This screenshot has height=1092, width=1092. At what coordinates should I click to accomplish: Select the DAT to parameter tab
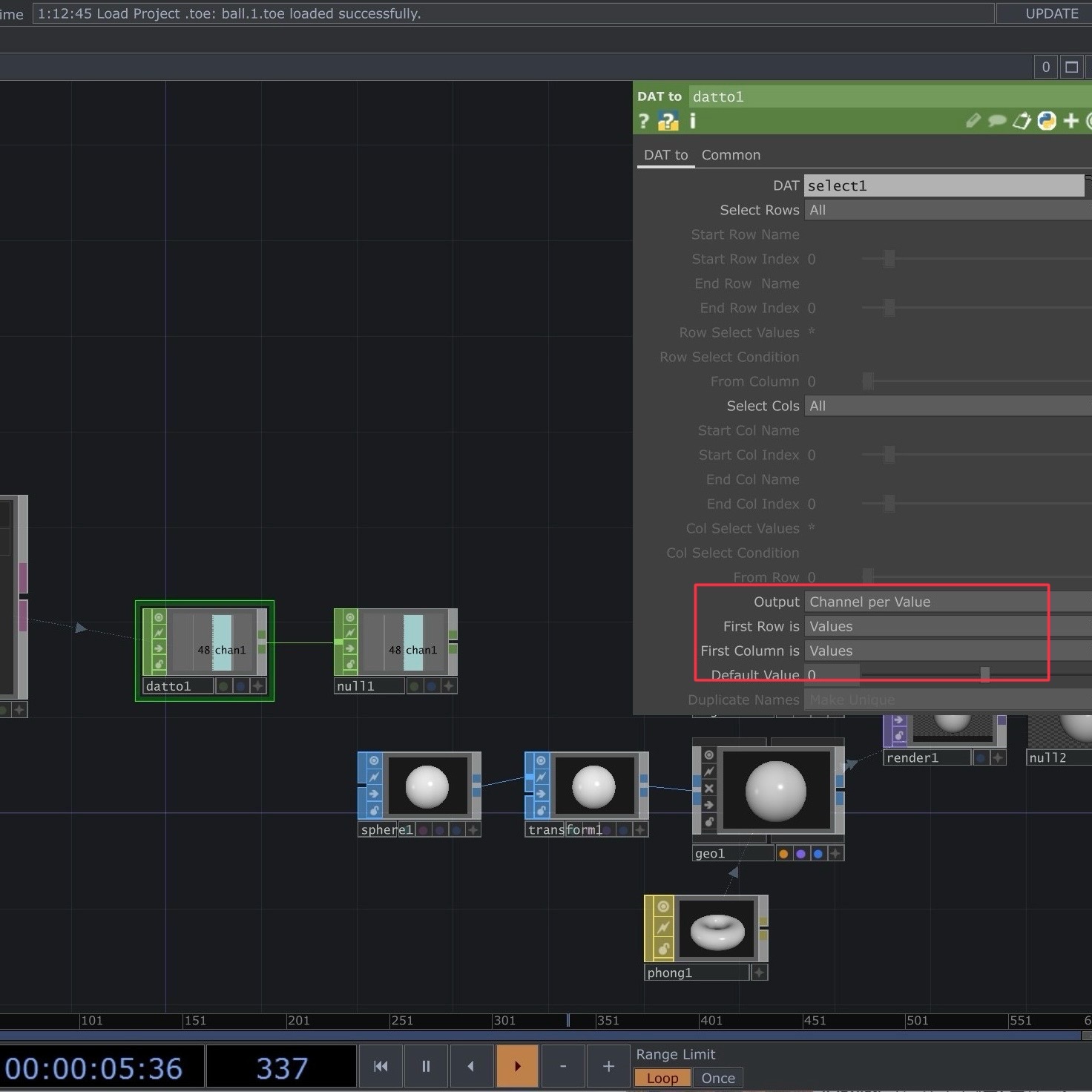tap(665, 155)
